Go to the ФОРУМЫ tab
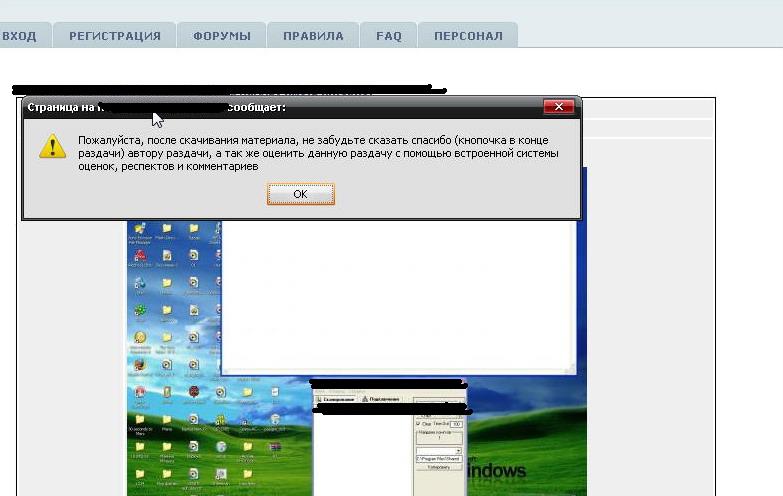This screenshot has width=783, height=496. click(x=222, y=35)
